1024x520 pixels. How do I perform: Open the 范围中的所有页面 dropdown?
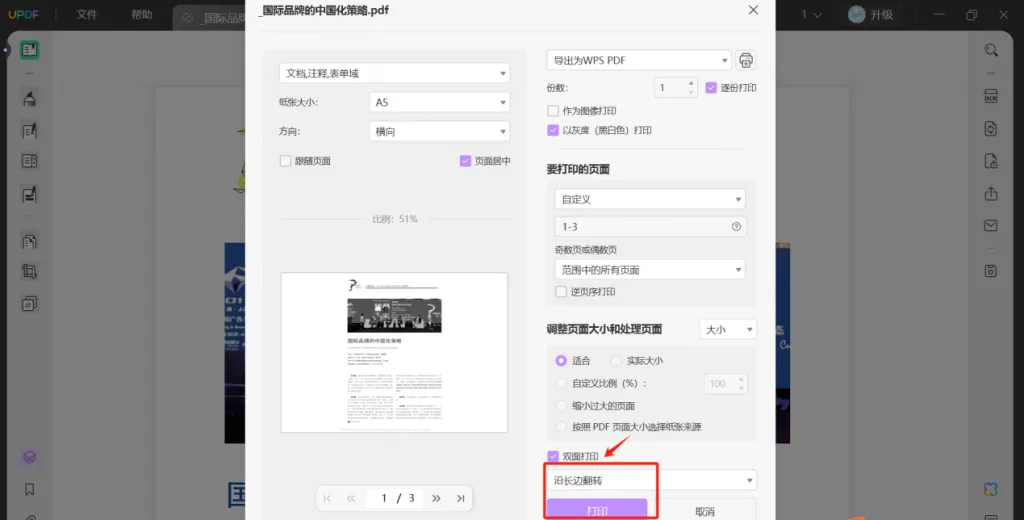coord(650,270)
